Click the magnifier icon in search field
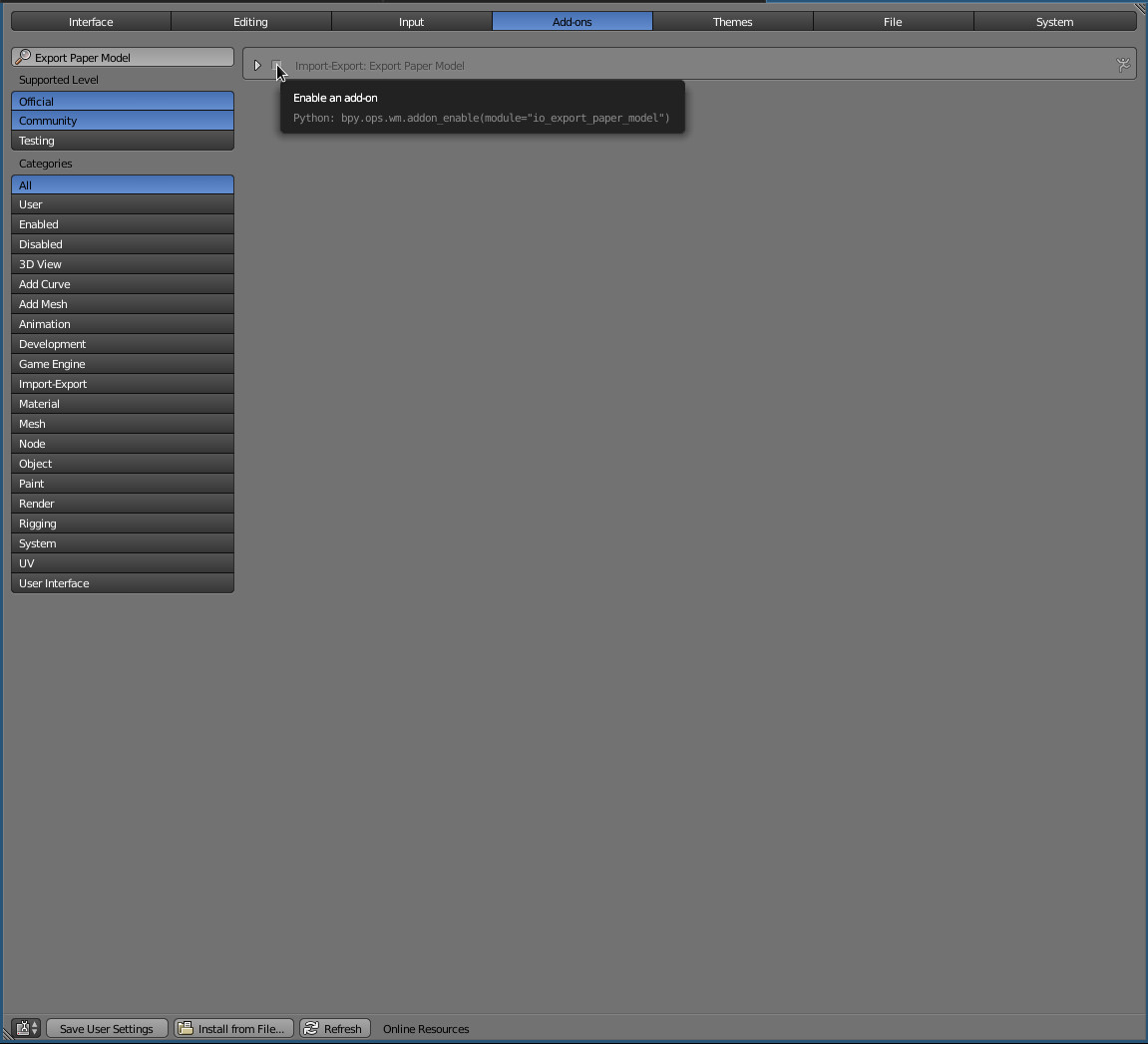The height and width of the screenshot is (1044, 1148). coord(23,57)
